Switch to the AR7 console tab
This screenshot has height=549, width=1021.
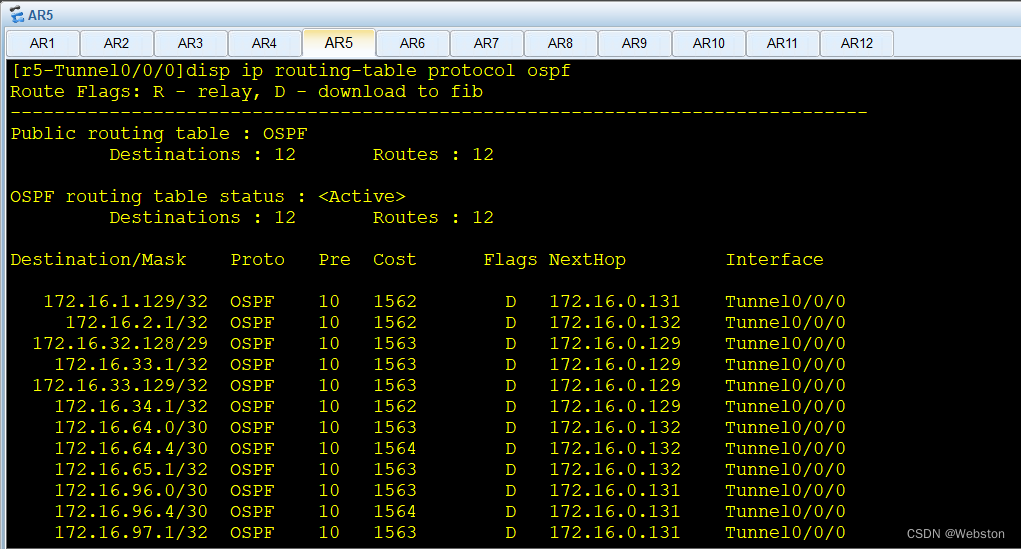(x=486, y=44)
